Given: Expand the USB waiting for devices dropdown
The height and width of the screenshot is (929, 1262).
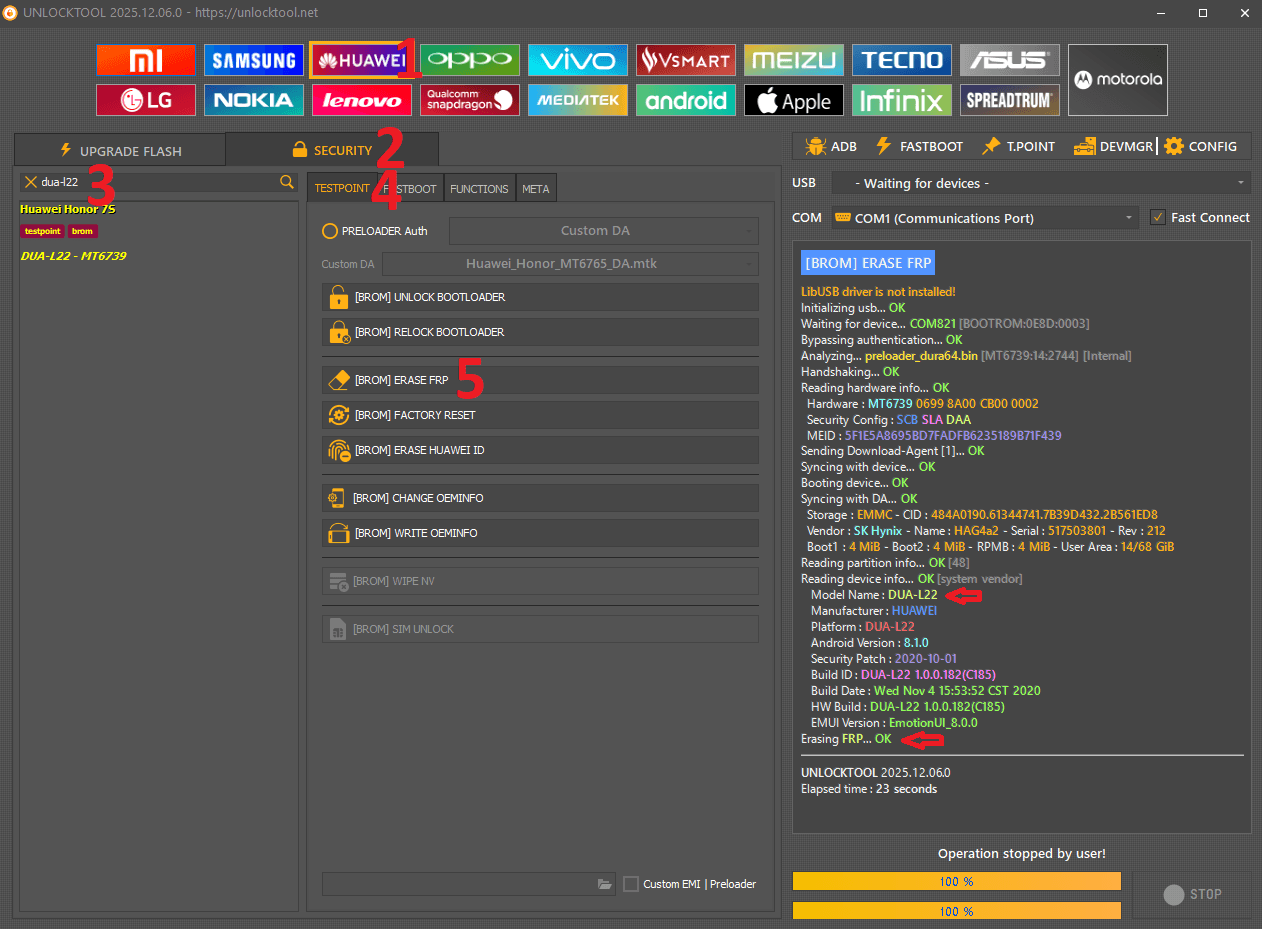Looking at the screenshot, I should pyautogui.click(x=1039, y=183).
